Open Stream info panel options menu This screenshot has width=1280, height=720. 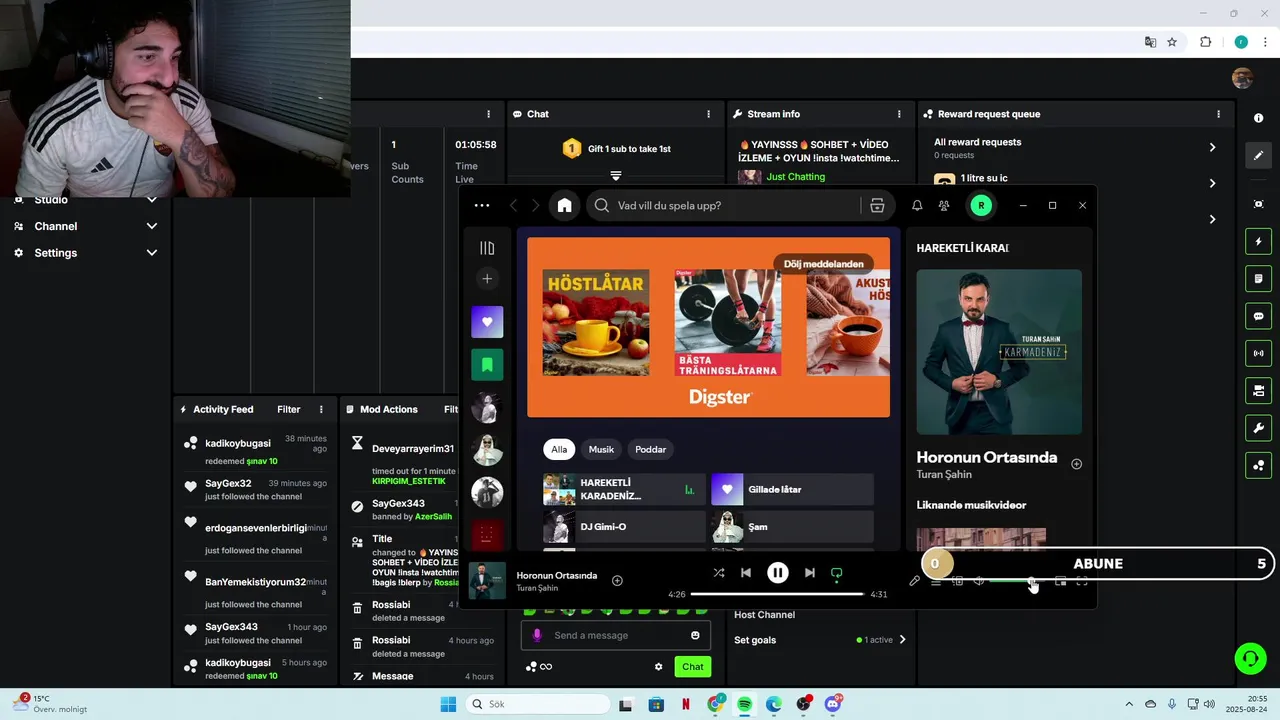pyautogui.click(x=899, y=114)
